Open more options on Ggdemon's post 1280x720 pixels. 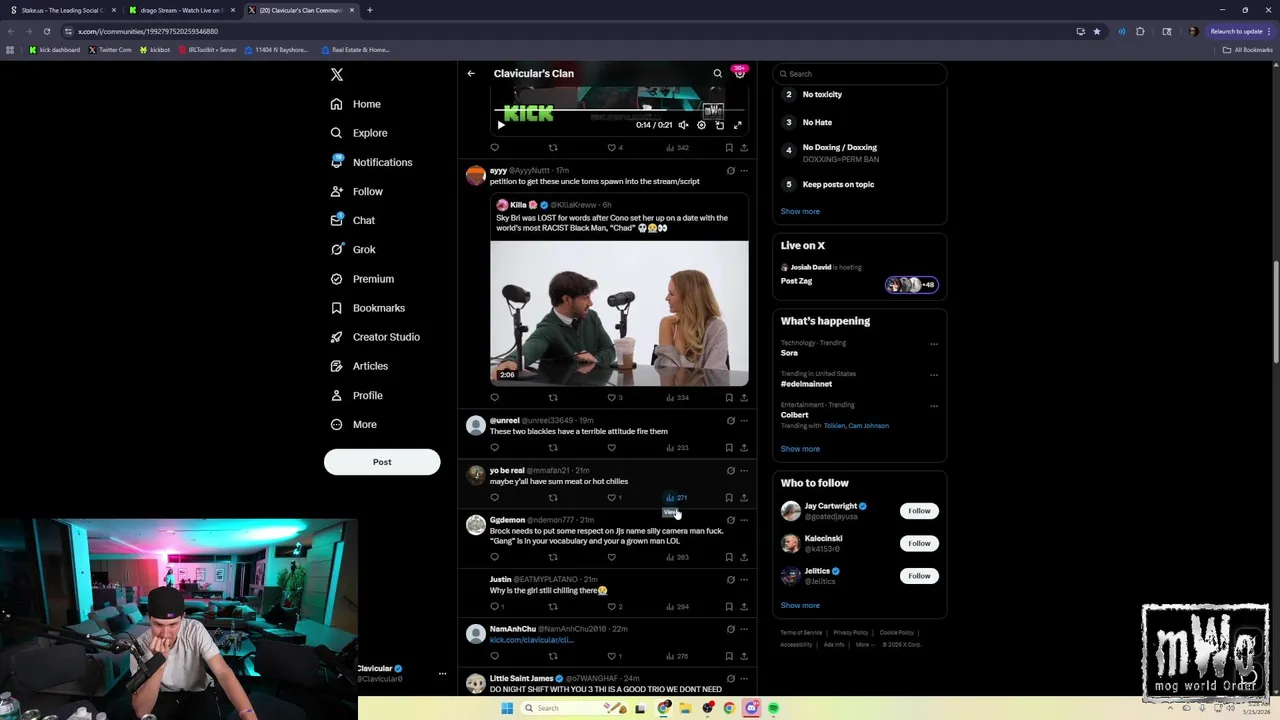tap(744, 520)
